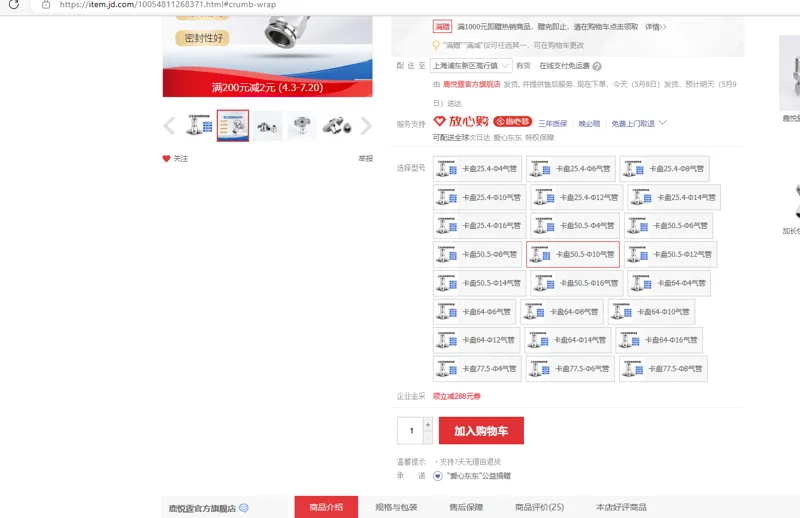Choose the selected 卡盘50.5-Φ10气管 option
The width and height of the screenshot is (800, 518).
tap(573, 254)
